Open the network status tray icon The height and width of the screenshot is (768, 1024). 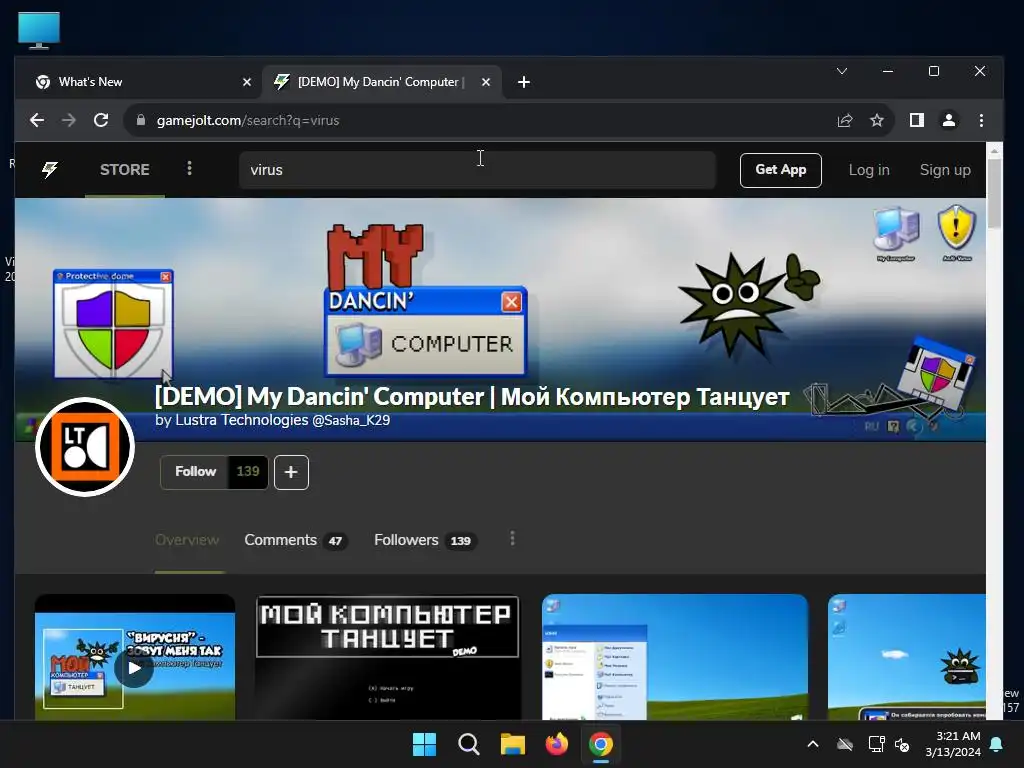pos(876,744)
